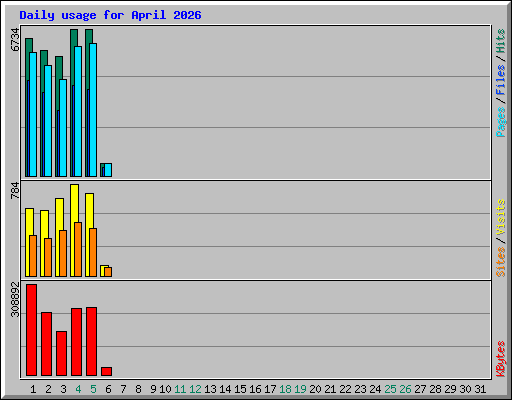
Task: Click green weekend day label 26
Action: tap(405, 389)
